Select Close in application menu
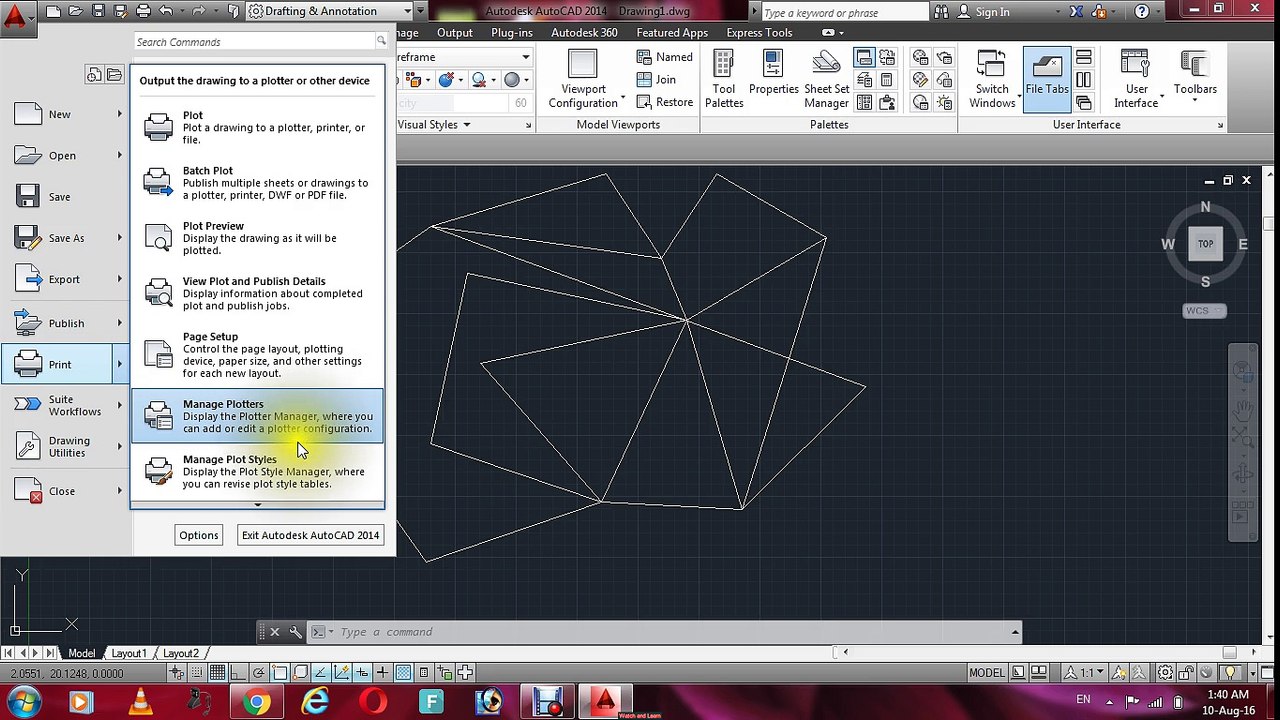 click(x=66, y=491)
